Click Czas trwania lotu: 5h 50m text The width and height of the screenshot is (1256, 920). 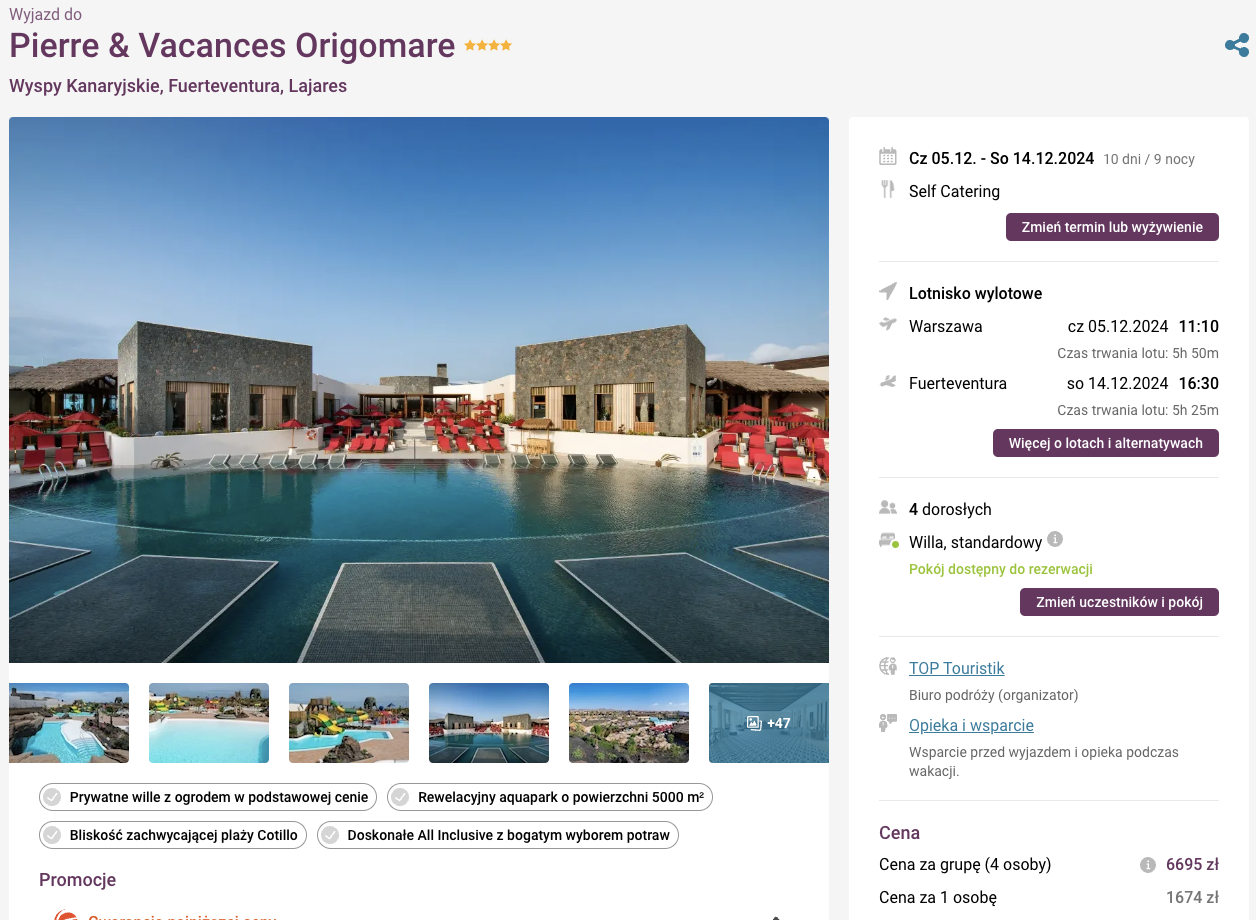pyautogui.click(x=1138, y=353)
